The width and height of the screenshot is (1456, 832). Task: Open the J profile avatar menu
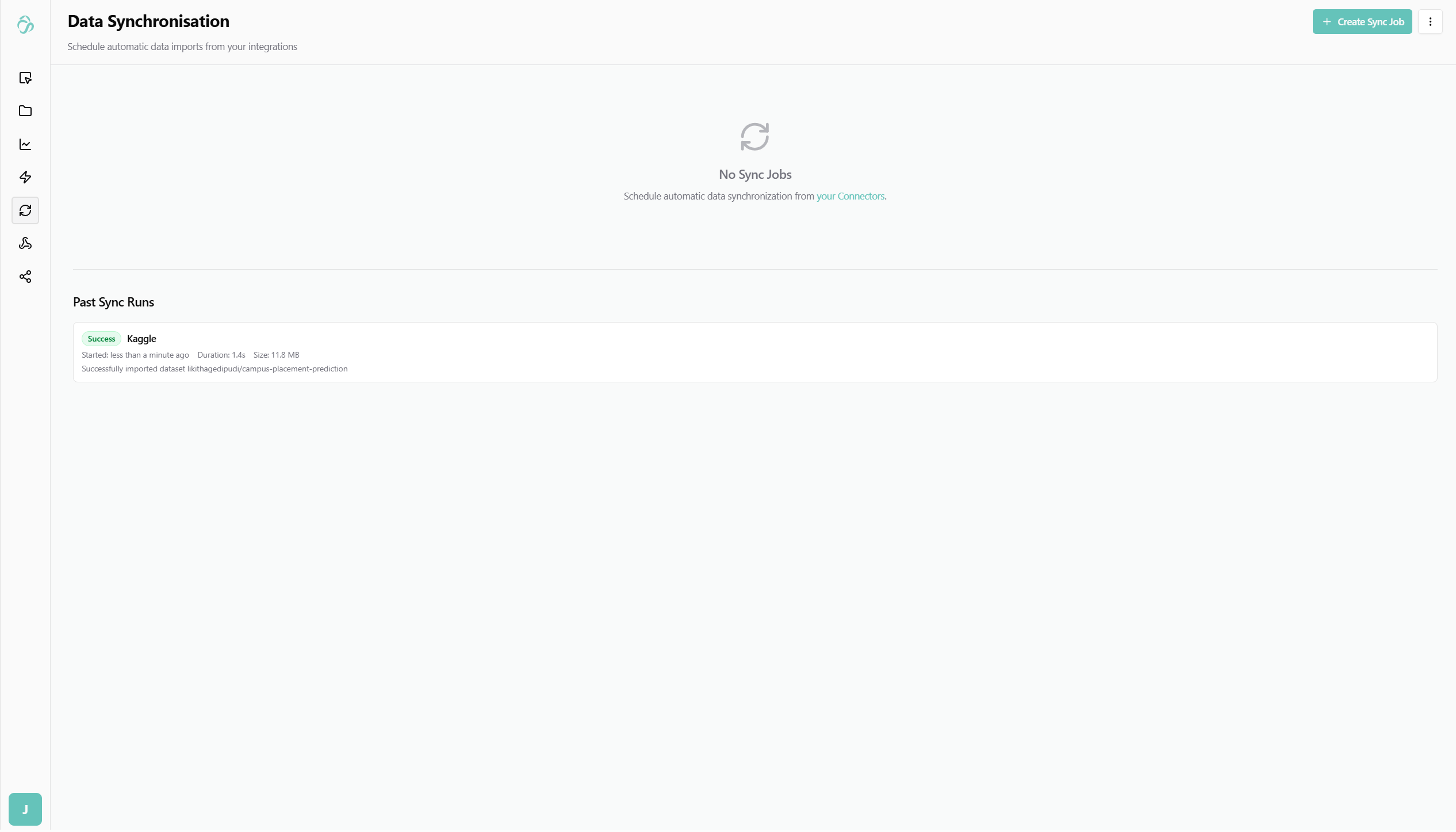[25, 808]
